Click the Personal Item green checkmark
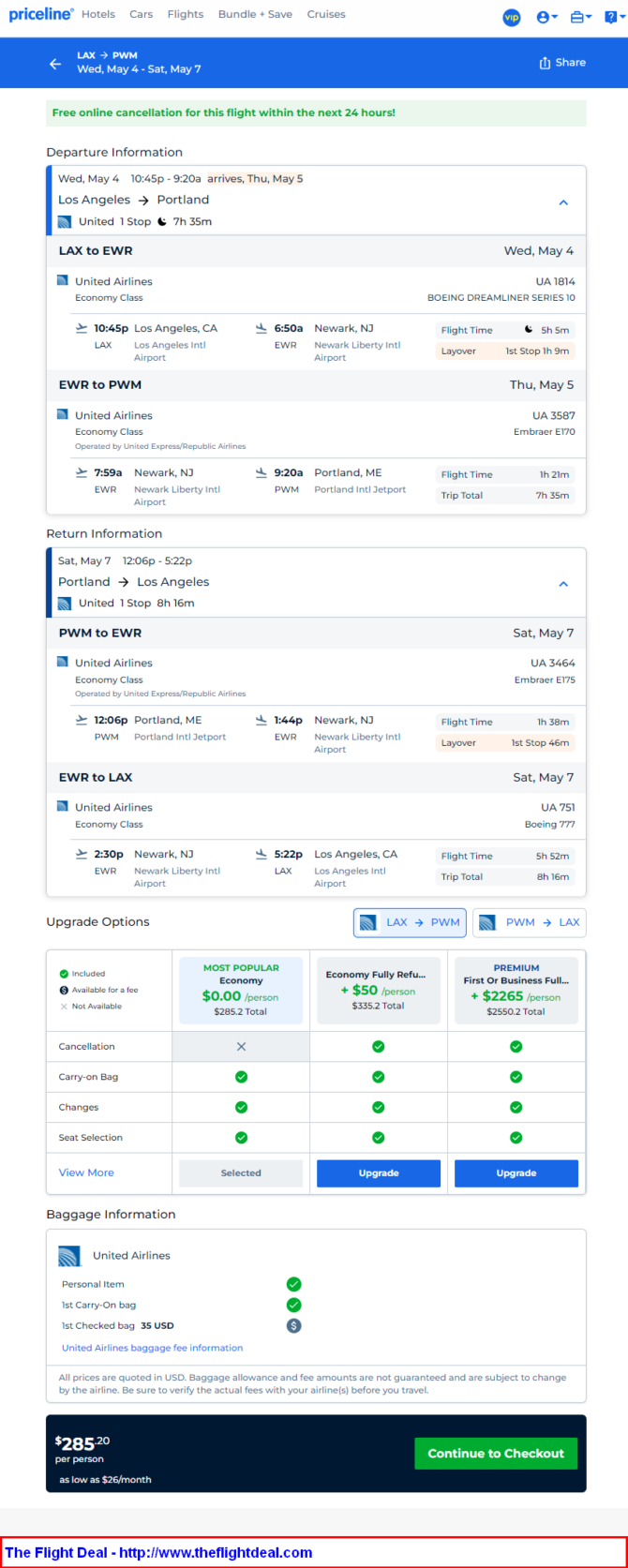 (293, 1284)
